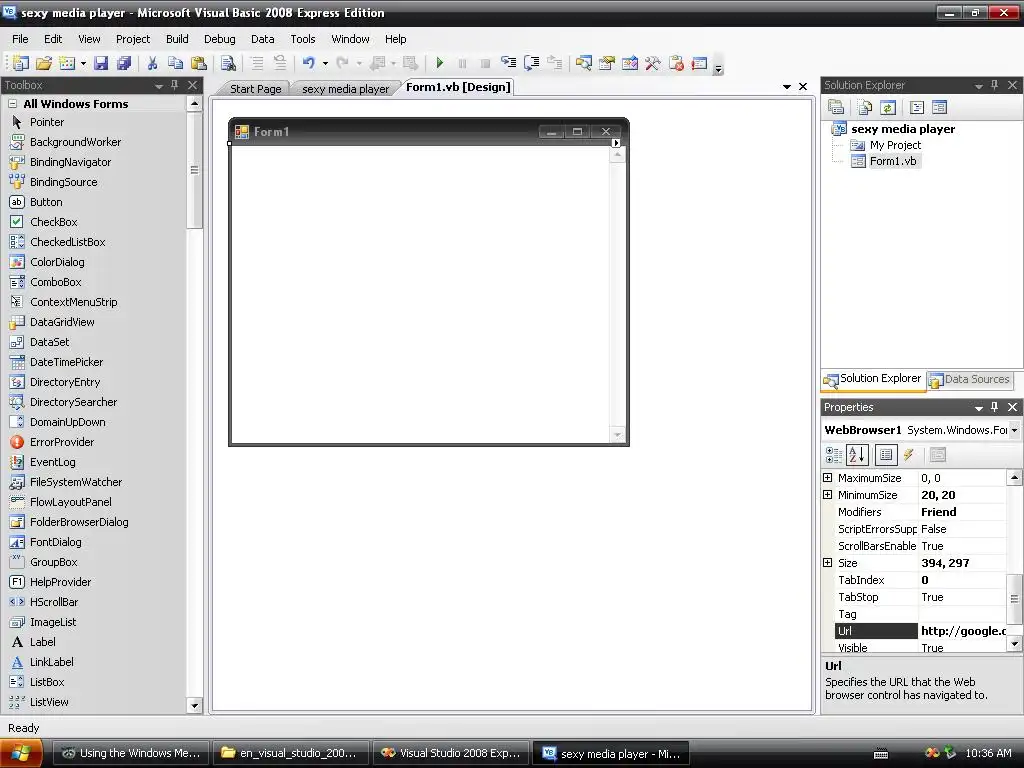The height and width of the screenshot is (768, 1024).
Task: Click the Undo arrow icon
Action: 308,63
